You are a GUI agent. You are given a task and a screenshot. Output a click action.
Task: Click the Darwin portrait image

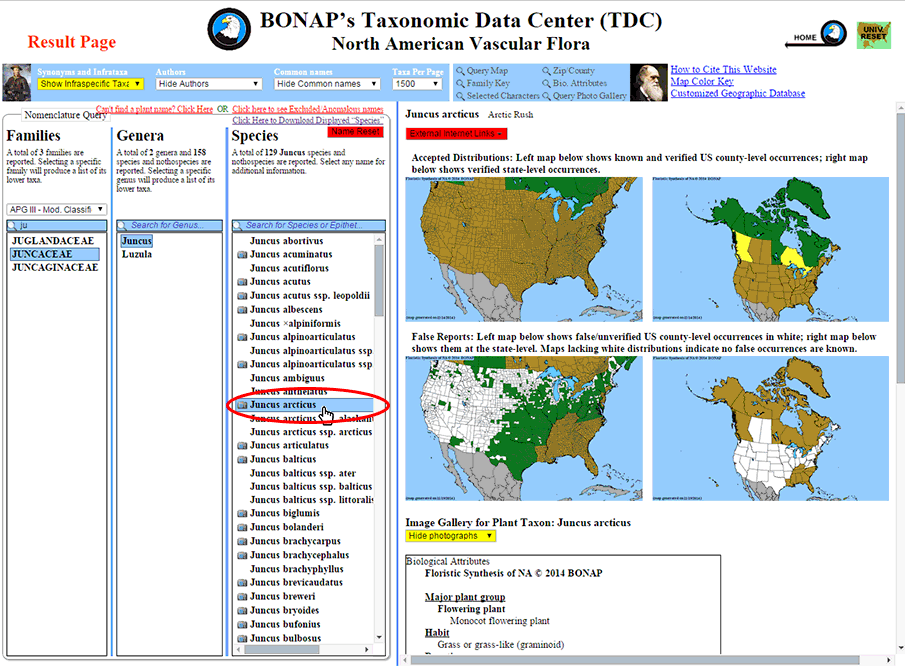(648, 83)
